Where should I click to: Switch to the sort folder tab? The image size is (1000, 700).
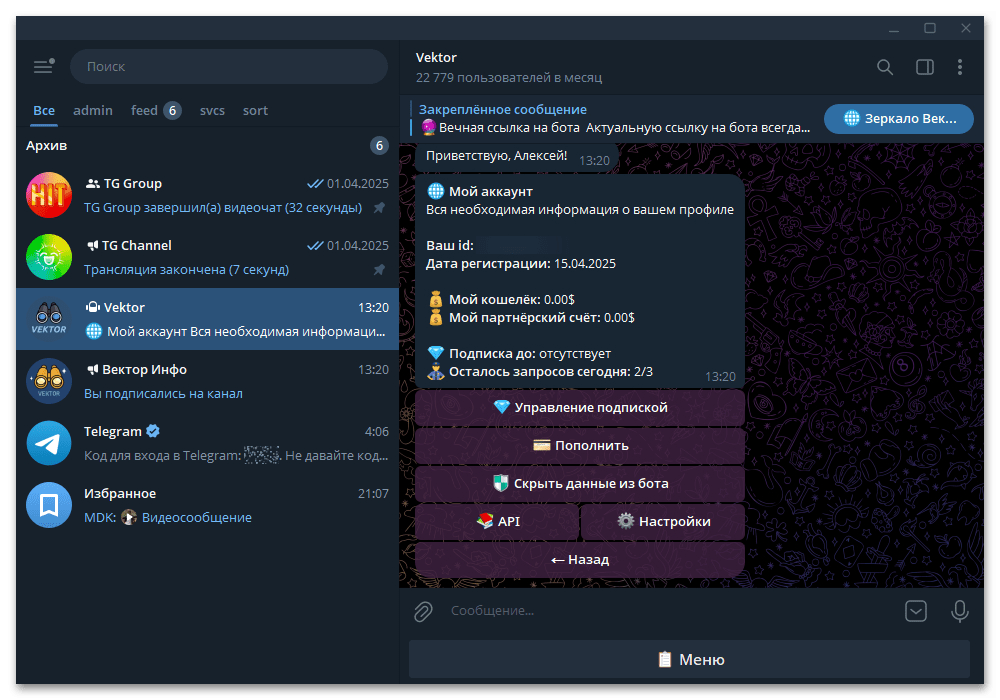(255, 110)
